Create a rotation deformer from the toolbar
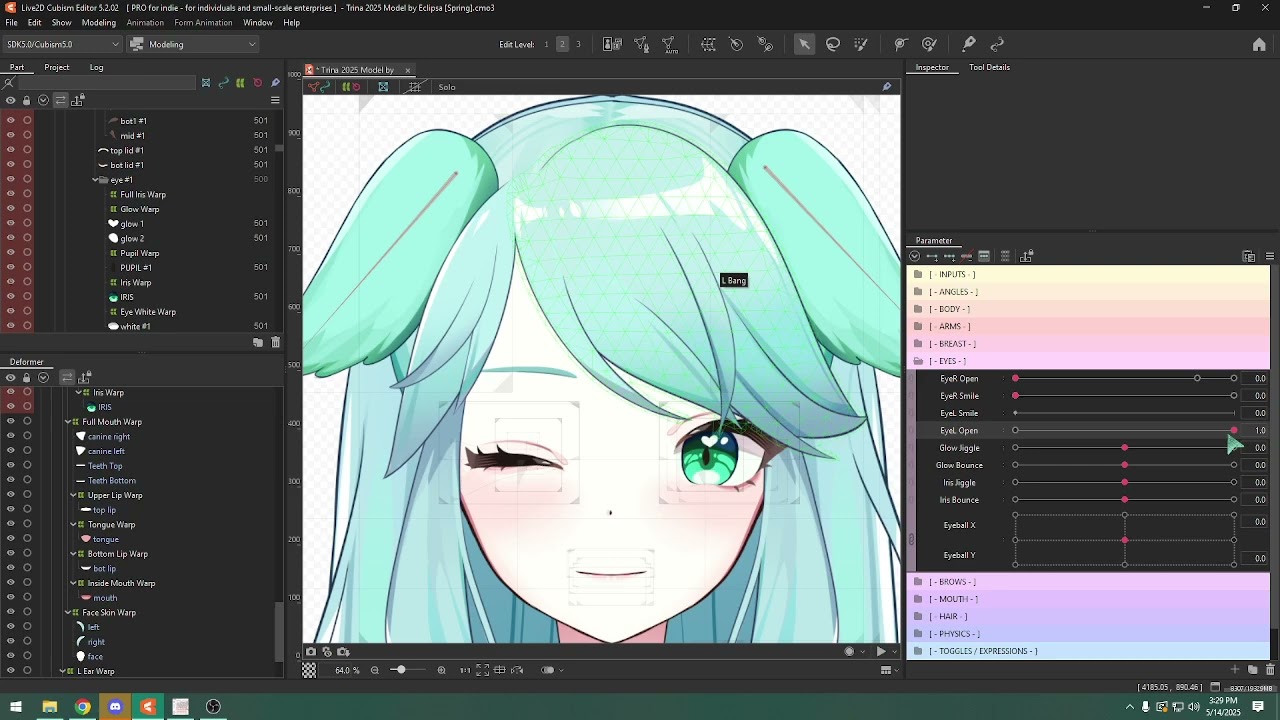This screenshot has height=720, width=1280. (x=737, y=44)
